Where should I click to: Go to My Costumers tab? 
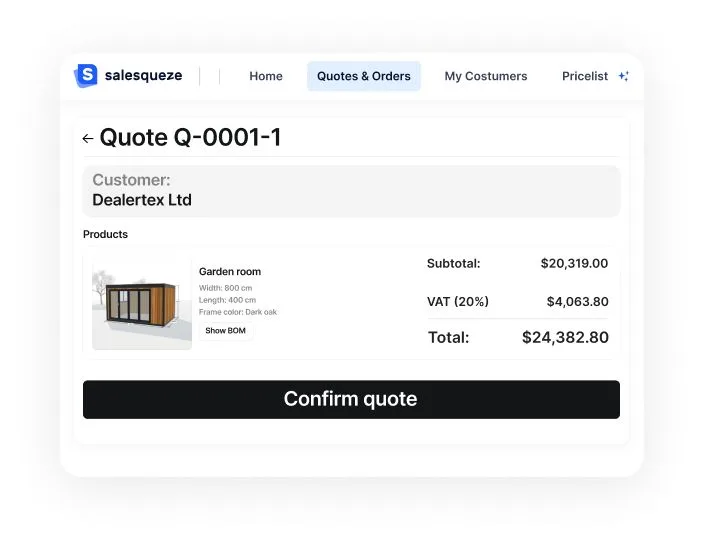pos(486,76)
